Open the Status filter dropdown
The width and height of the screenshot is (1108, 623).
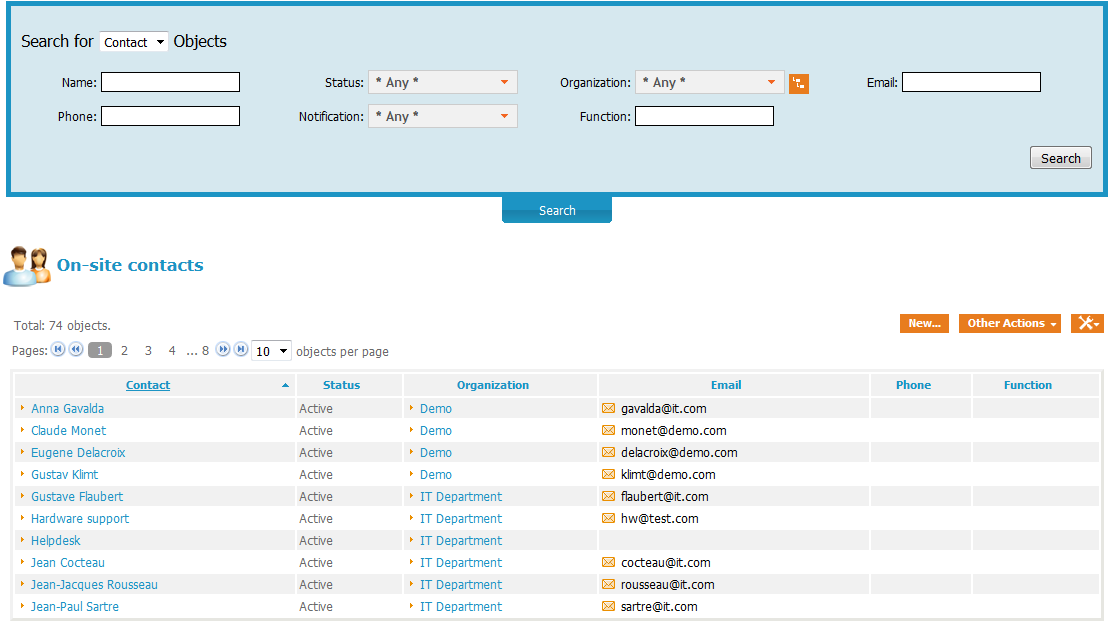click(x=442, y=83)
